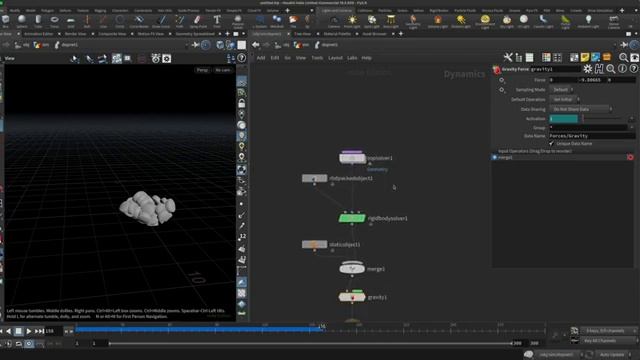Viewport: 640px width, 360px height.
Task: Toggle the pin on the network pane path bar
Action: tap(624, 44)
